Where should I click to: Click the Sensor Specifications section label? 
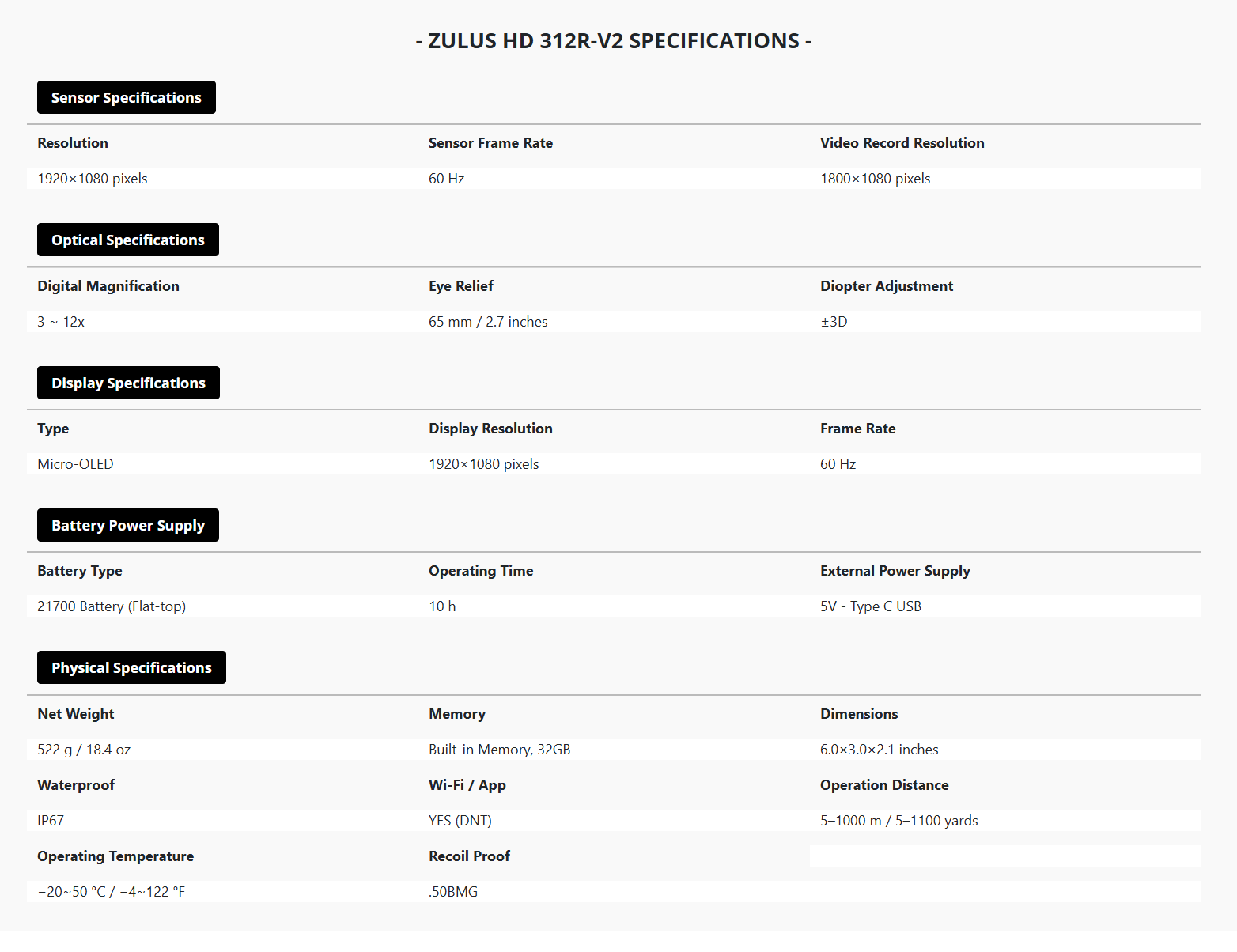pos(127,98)
